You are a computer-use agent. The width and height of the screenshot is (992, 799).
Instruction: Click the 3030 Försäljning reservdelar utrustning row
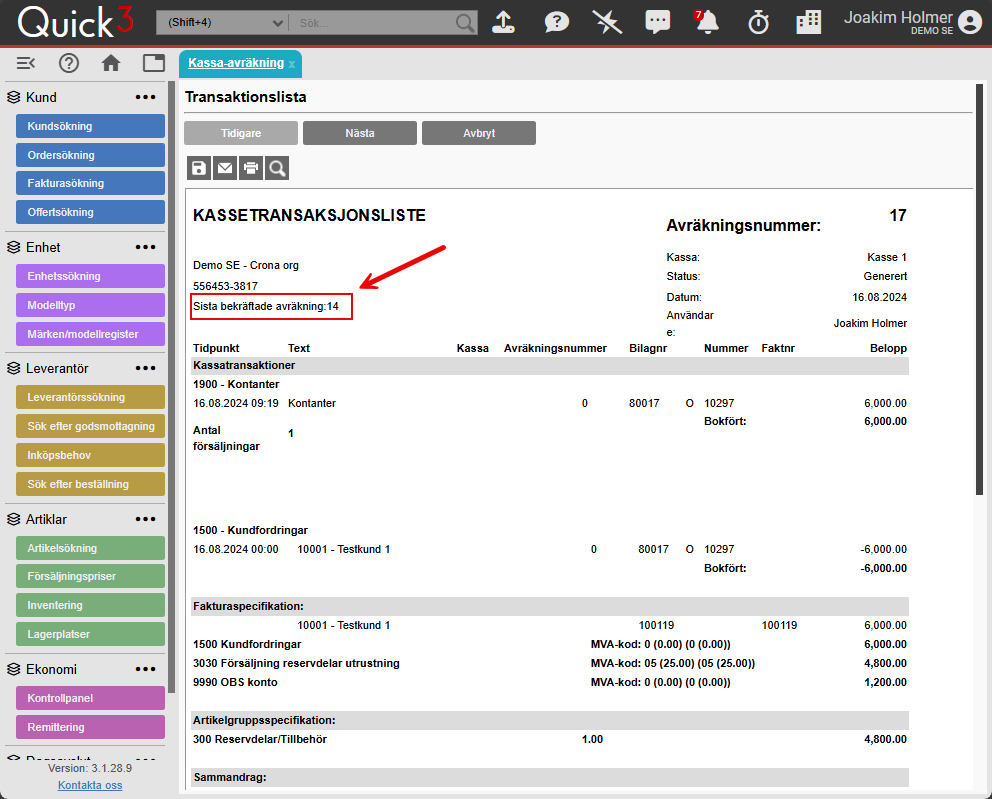550,664
